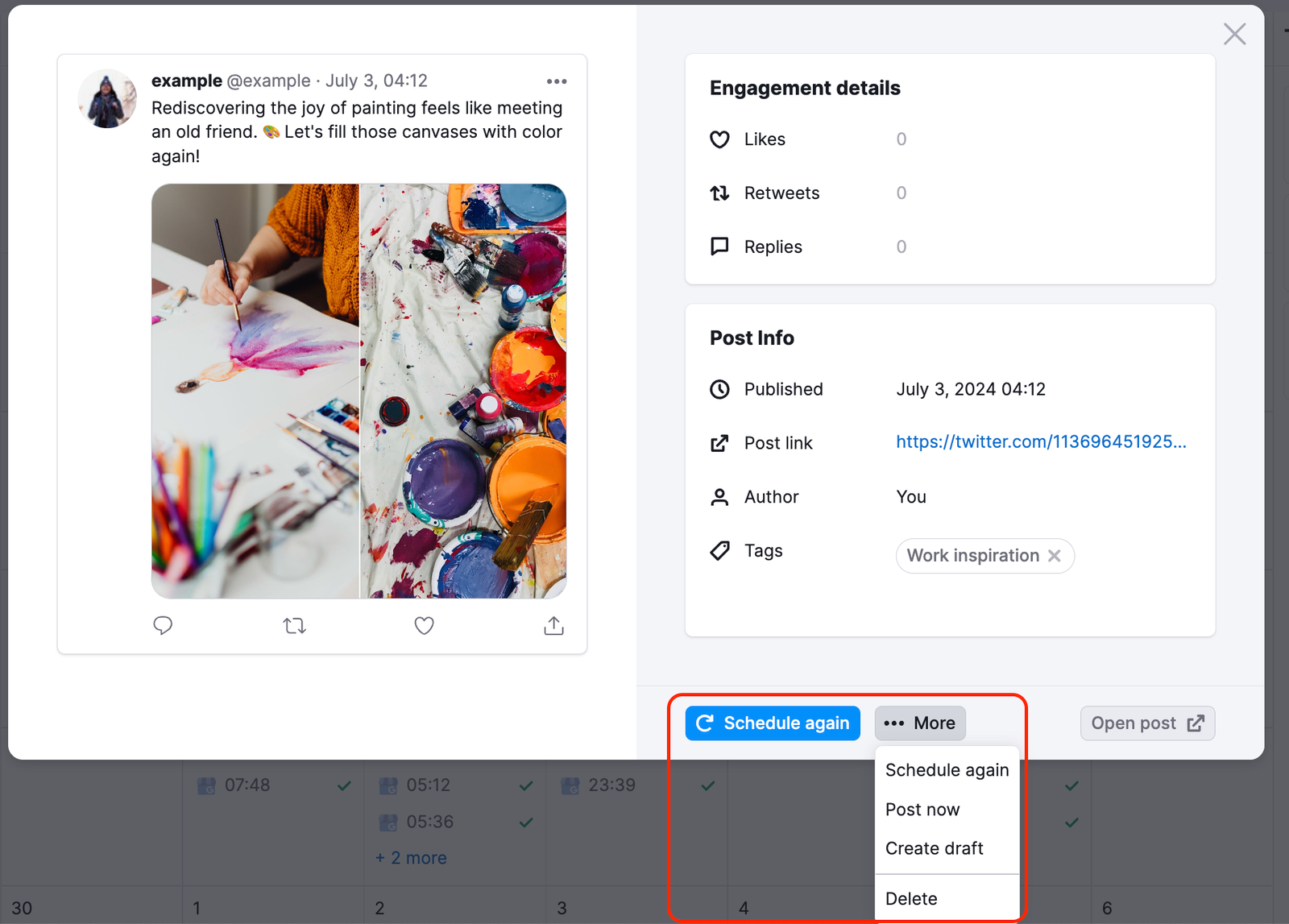The height and width of the screenshot is (924, 1289).
Task: Choose Schedule again from the More menu
Action: 947,770
